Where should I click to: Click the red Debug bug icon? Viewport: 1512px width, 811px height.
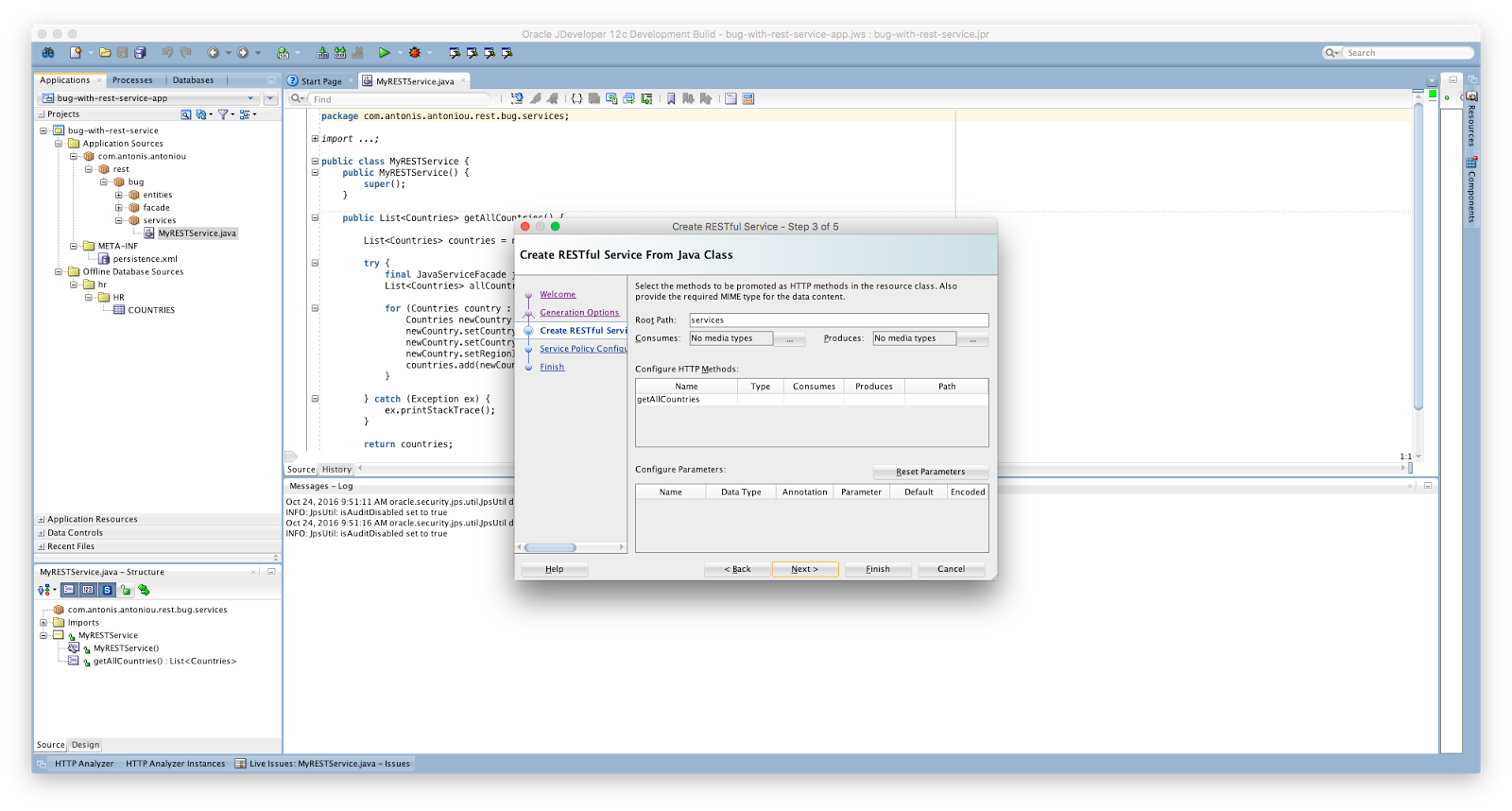pos(414,53)
